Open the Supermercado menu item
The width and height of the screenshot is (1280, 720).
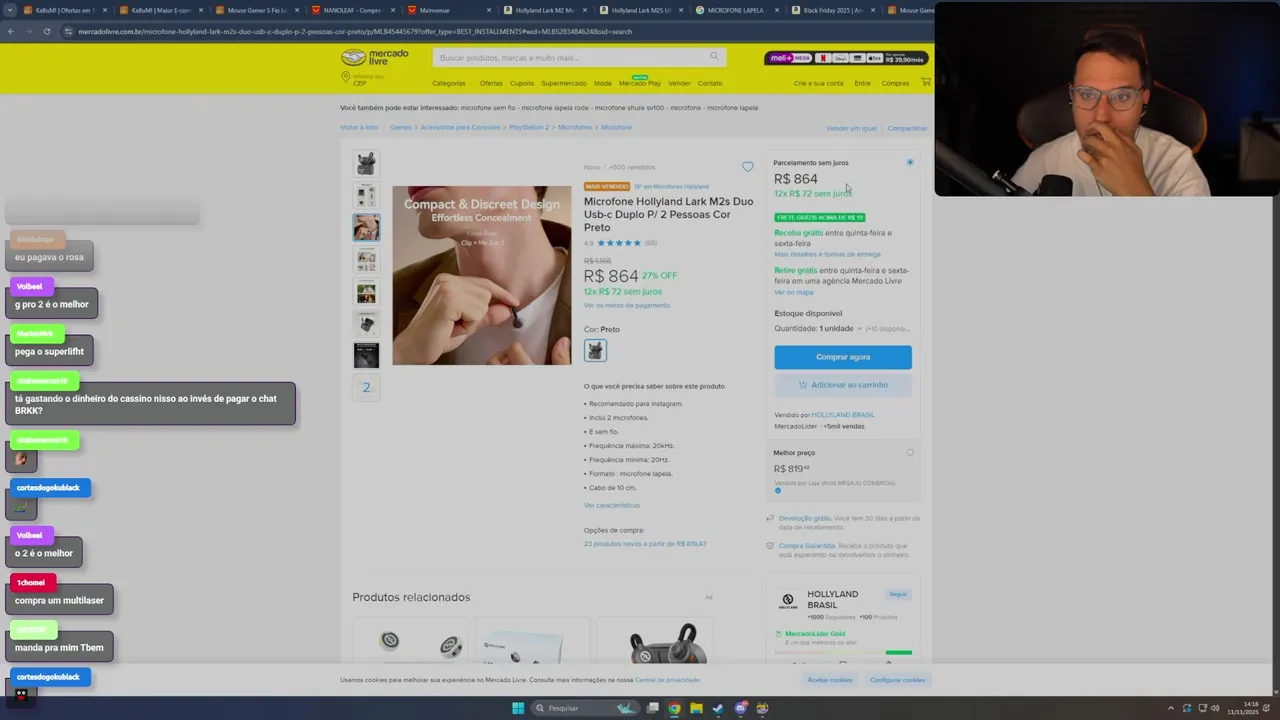564,83
